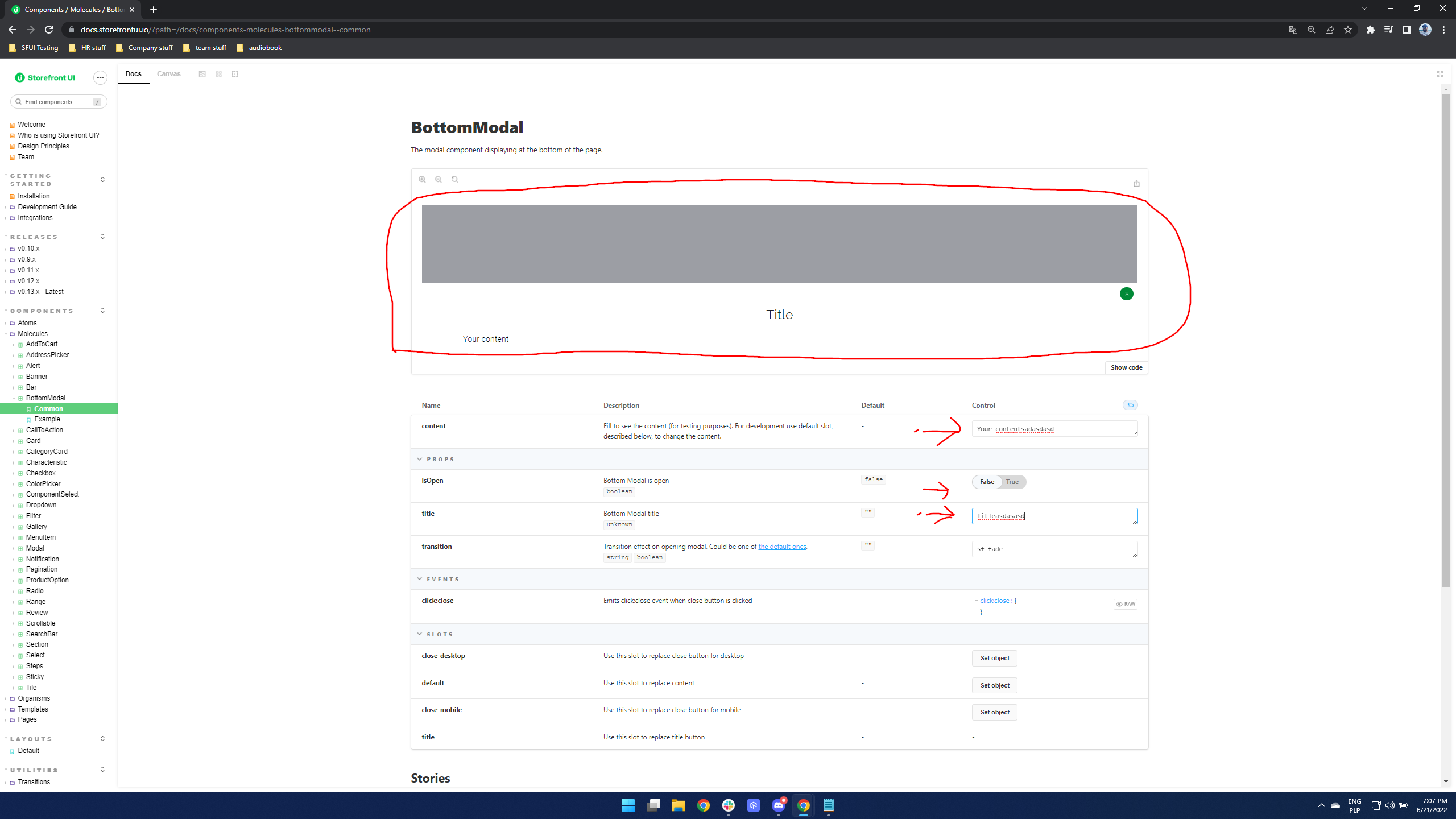Select the Example story under BottomModal
Viewport: 1456px width, 819px height.
[x=47, y=419]
